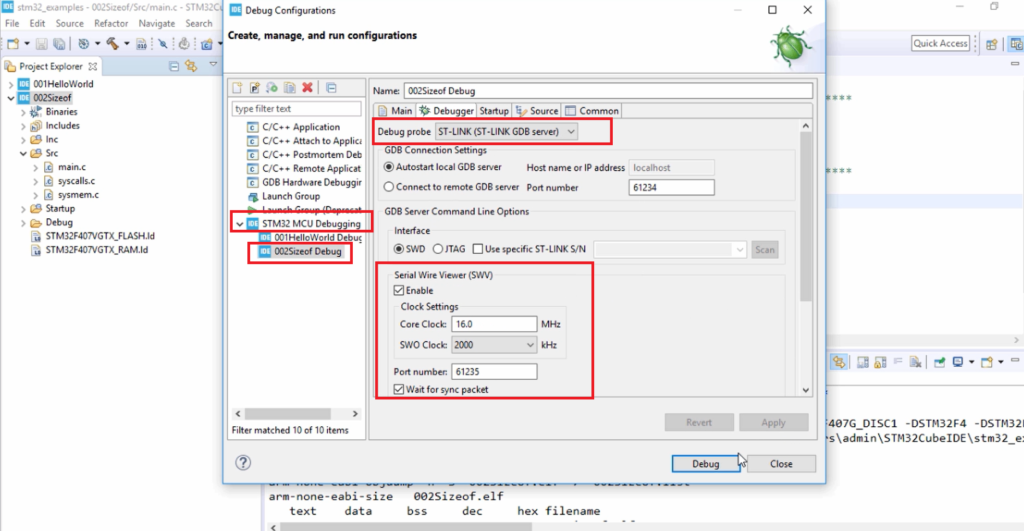Expand 001HelloWorld project node
This screenshot has height=531, width=1024.
[x=11, y=84]
